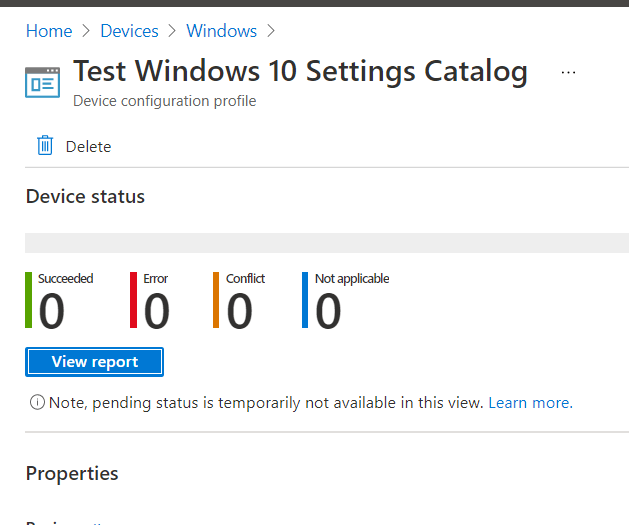Select the orange Conflict status bar
The width and height of the screenshot is (629, 525).
coord(216,300)
